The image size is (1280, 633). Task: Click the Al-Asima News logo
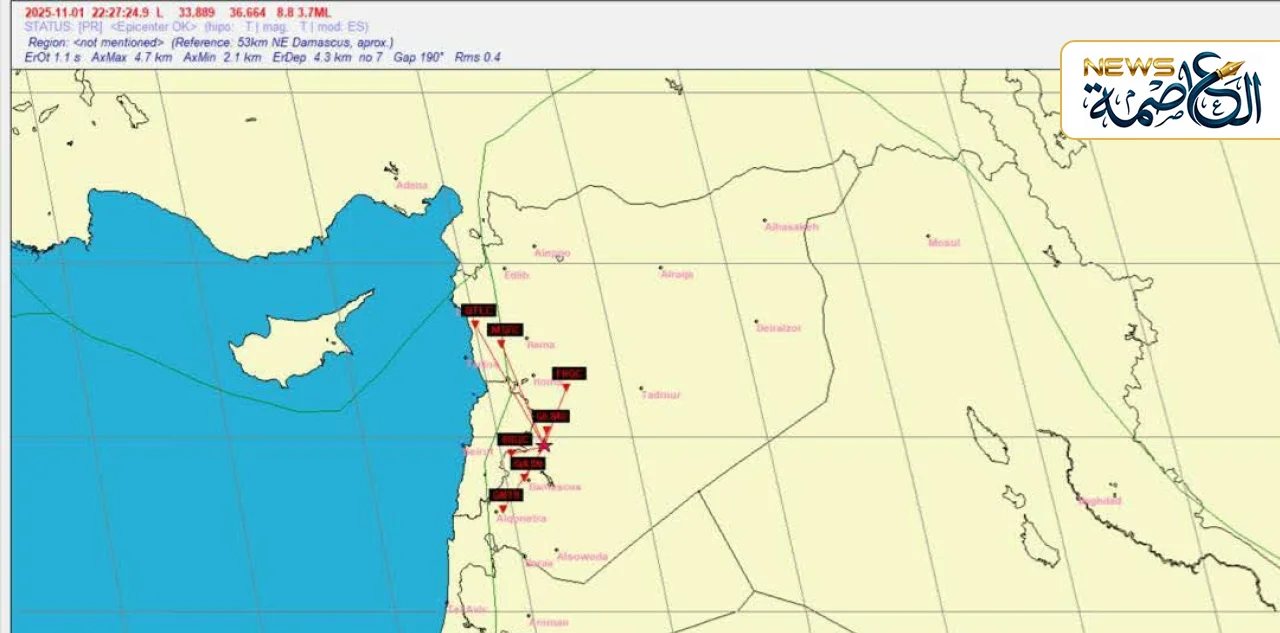point(1168,90)
